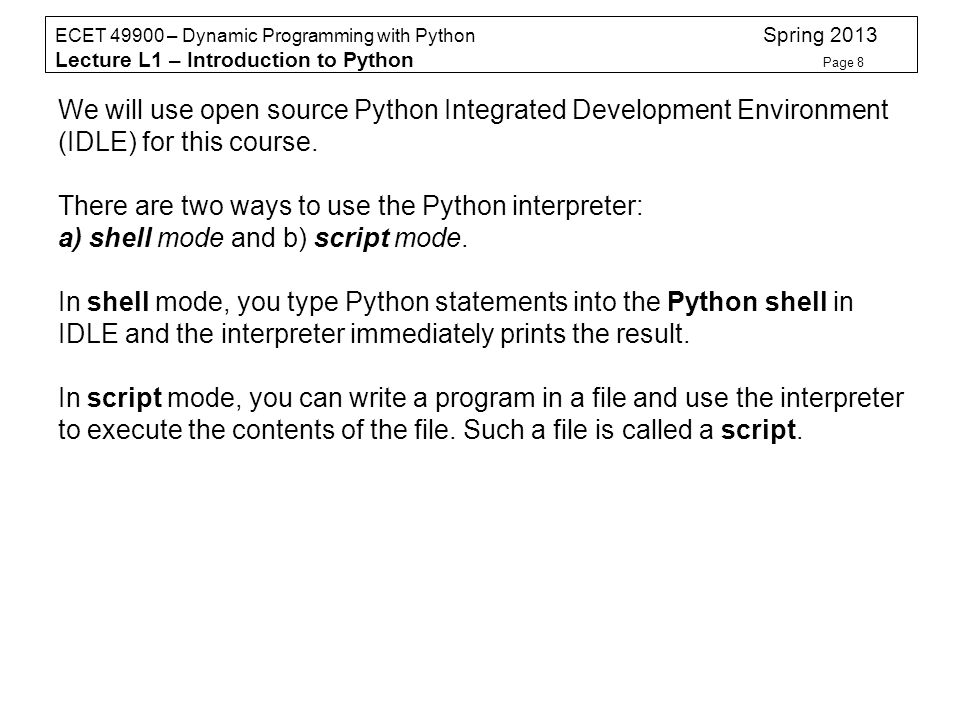
Task: Click the final bold word 'script' ending the paragraph
Action: [759, 430]
